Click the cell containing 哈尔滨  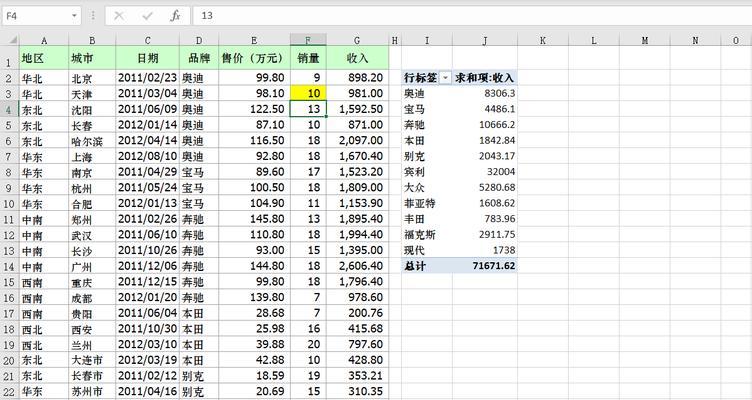coord(92,141)
